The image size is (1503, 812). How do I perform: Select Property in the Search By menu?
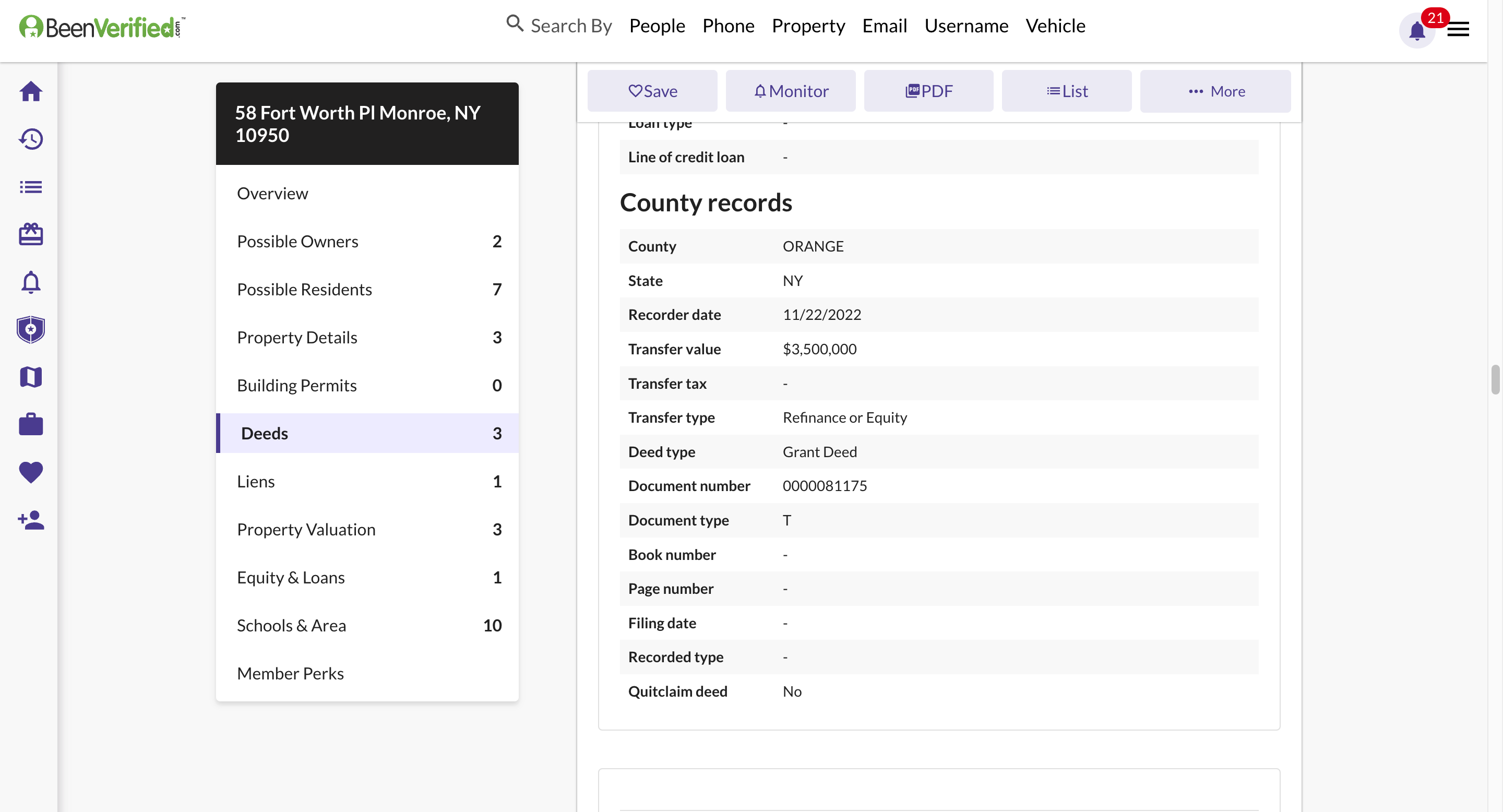pos(808,26)
